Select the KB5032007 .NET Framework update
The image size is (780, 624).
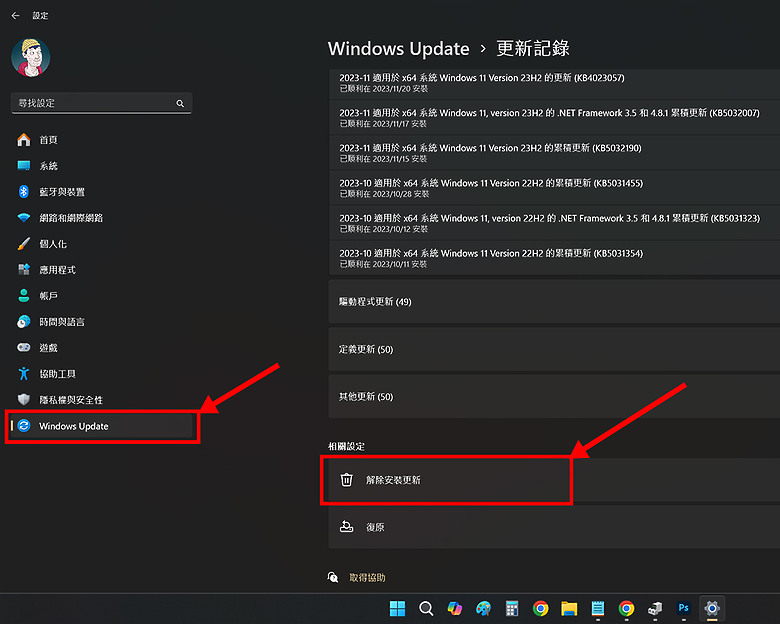coord(554,118)
